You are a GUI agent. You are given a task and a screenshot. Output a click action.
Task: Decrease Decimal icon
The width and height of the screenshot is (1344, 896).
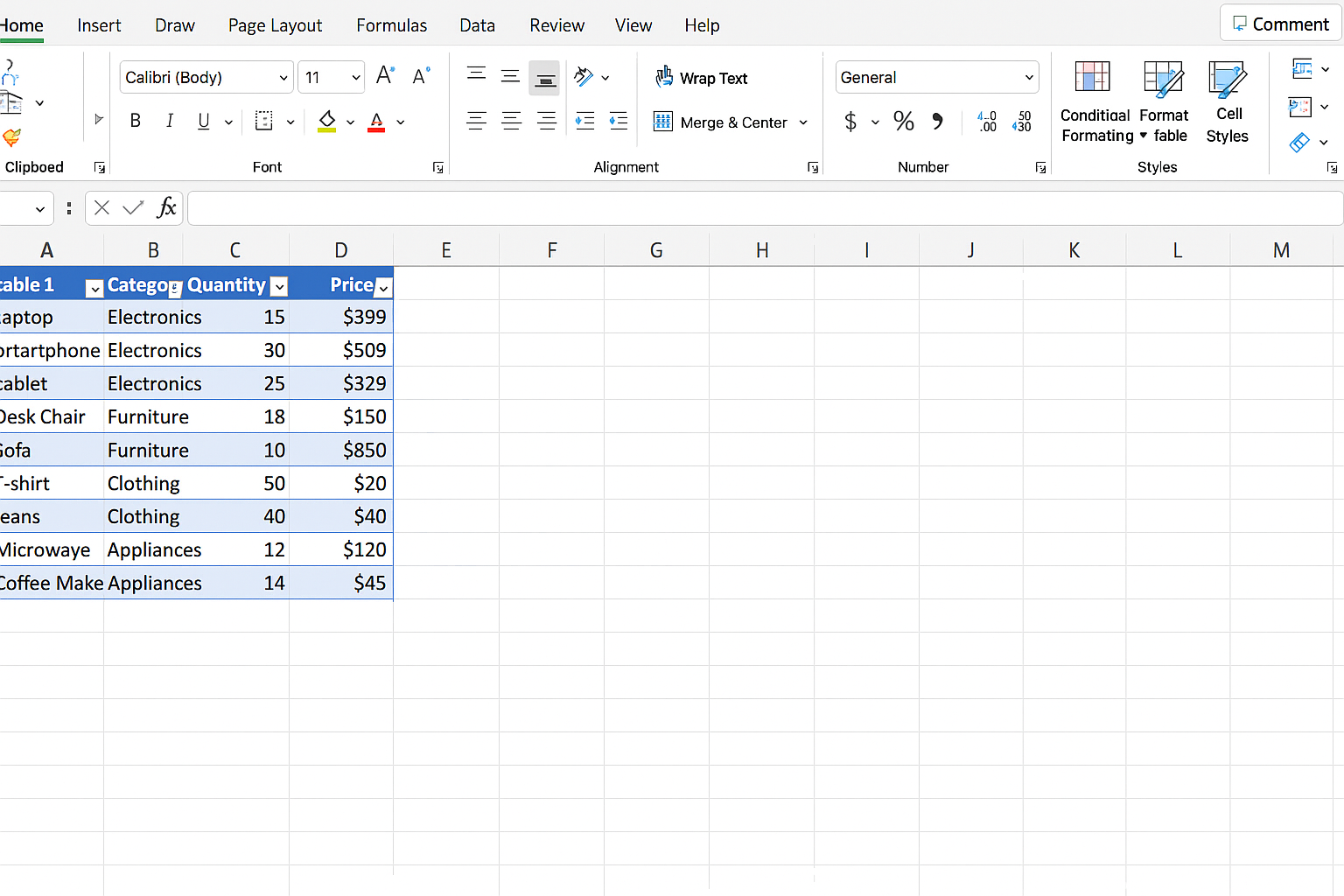(1022, 121)
